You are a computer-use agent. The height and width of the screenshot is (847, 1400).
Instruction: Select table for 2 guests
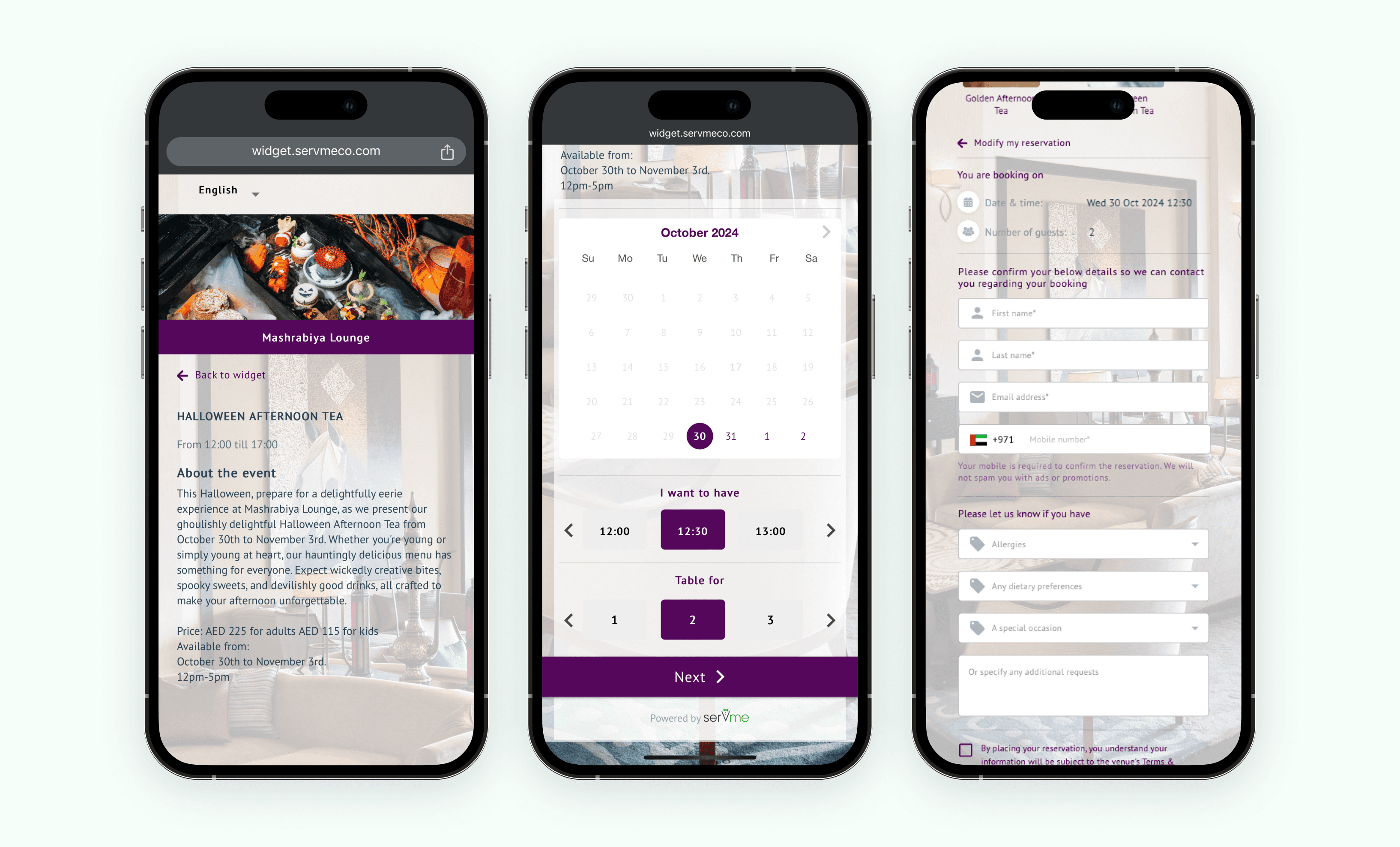pyautogui.click(x=693, y=618)
